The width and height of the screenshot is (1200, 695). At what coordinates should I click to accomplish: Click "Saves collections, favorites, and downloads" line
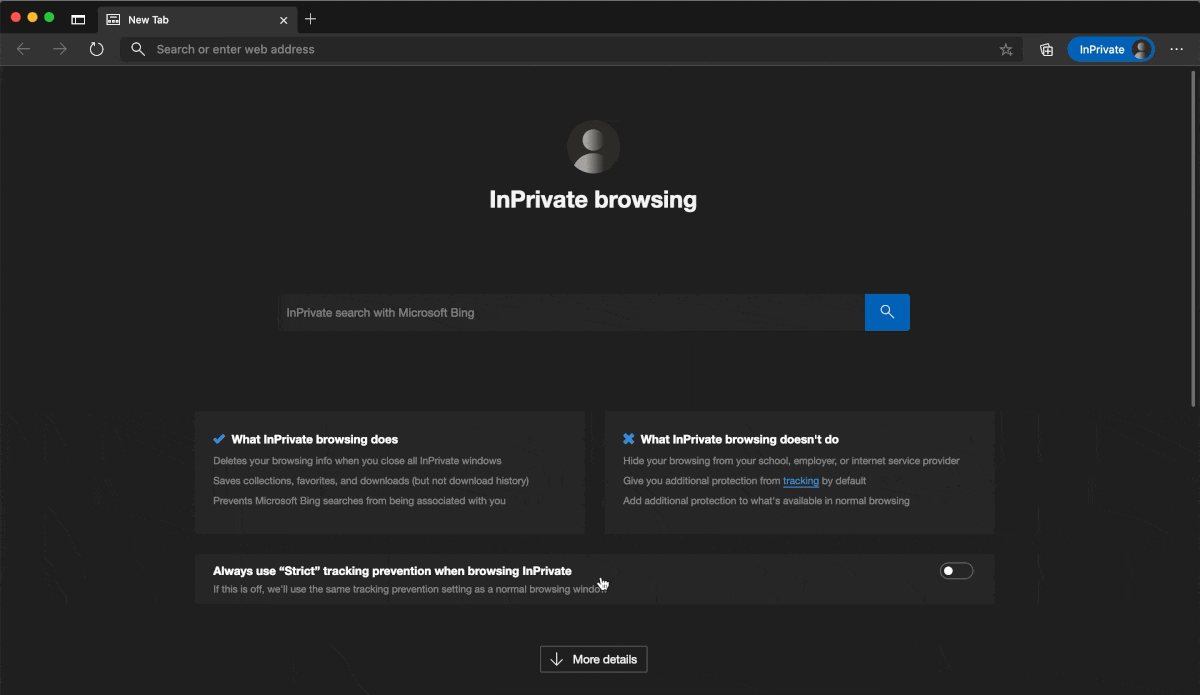coord(371,481)
